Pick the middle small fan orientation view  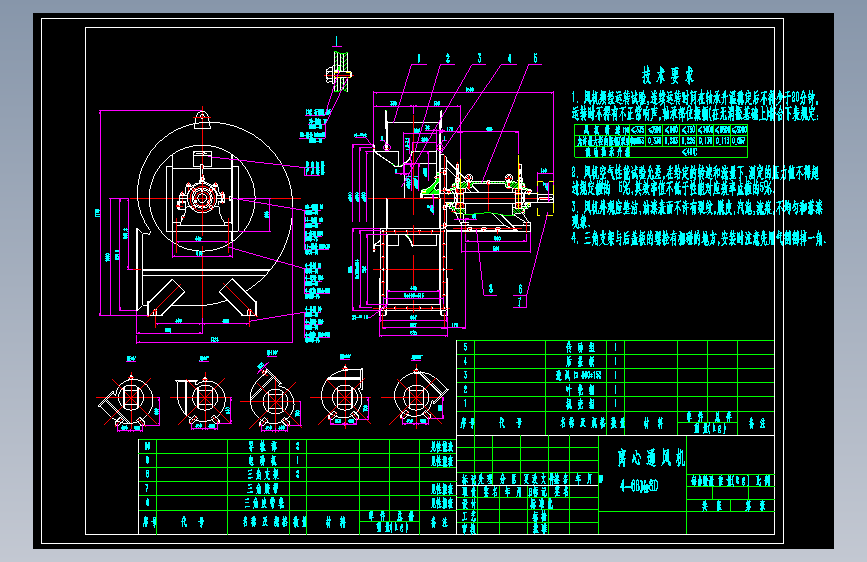click(274, 398)
